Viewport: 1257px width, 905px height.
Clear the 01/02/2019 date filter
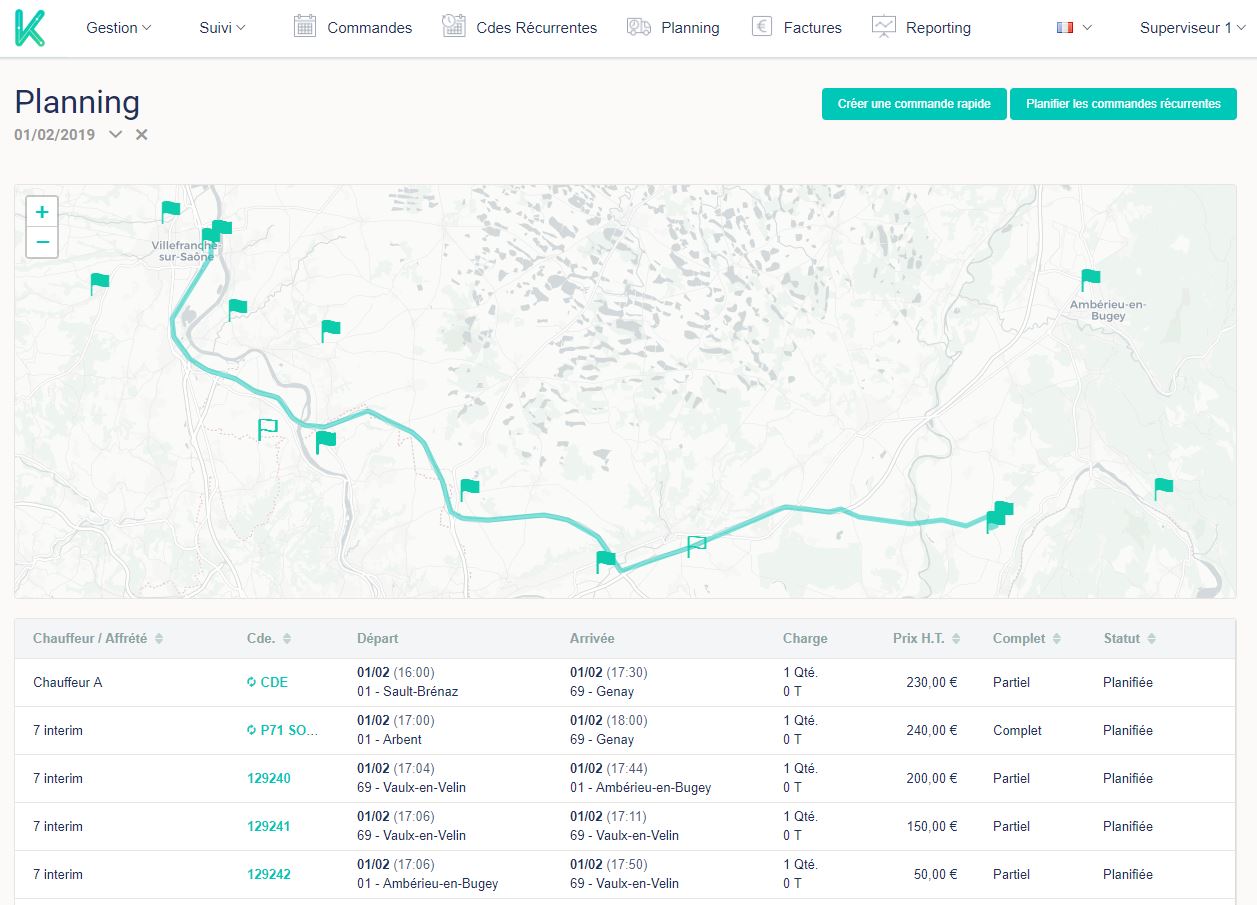tap(142, 134)
